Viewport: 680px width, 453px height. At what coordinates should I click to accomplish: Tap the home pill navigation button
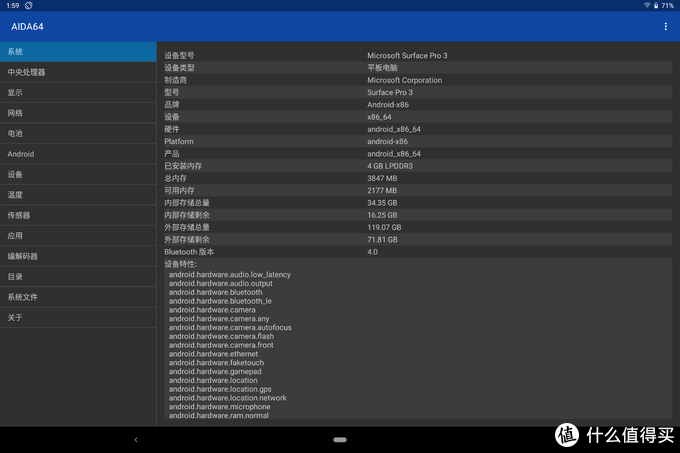tap(340, 440)
